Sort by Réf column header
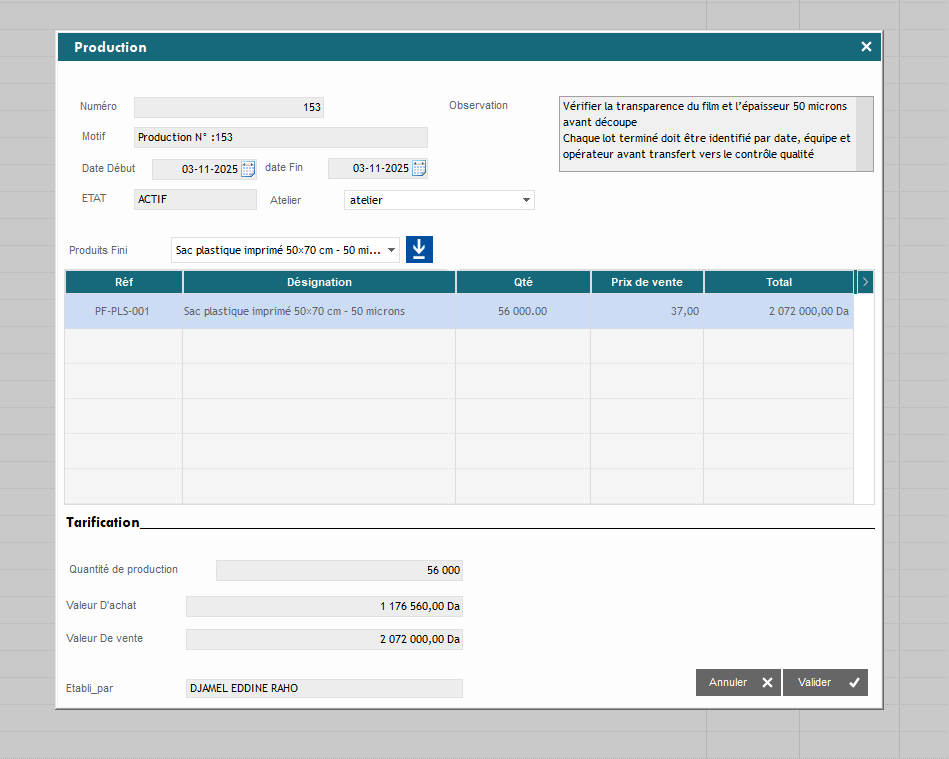The width and height of the screenshot is (949, 759). tap(124, 282)
